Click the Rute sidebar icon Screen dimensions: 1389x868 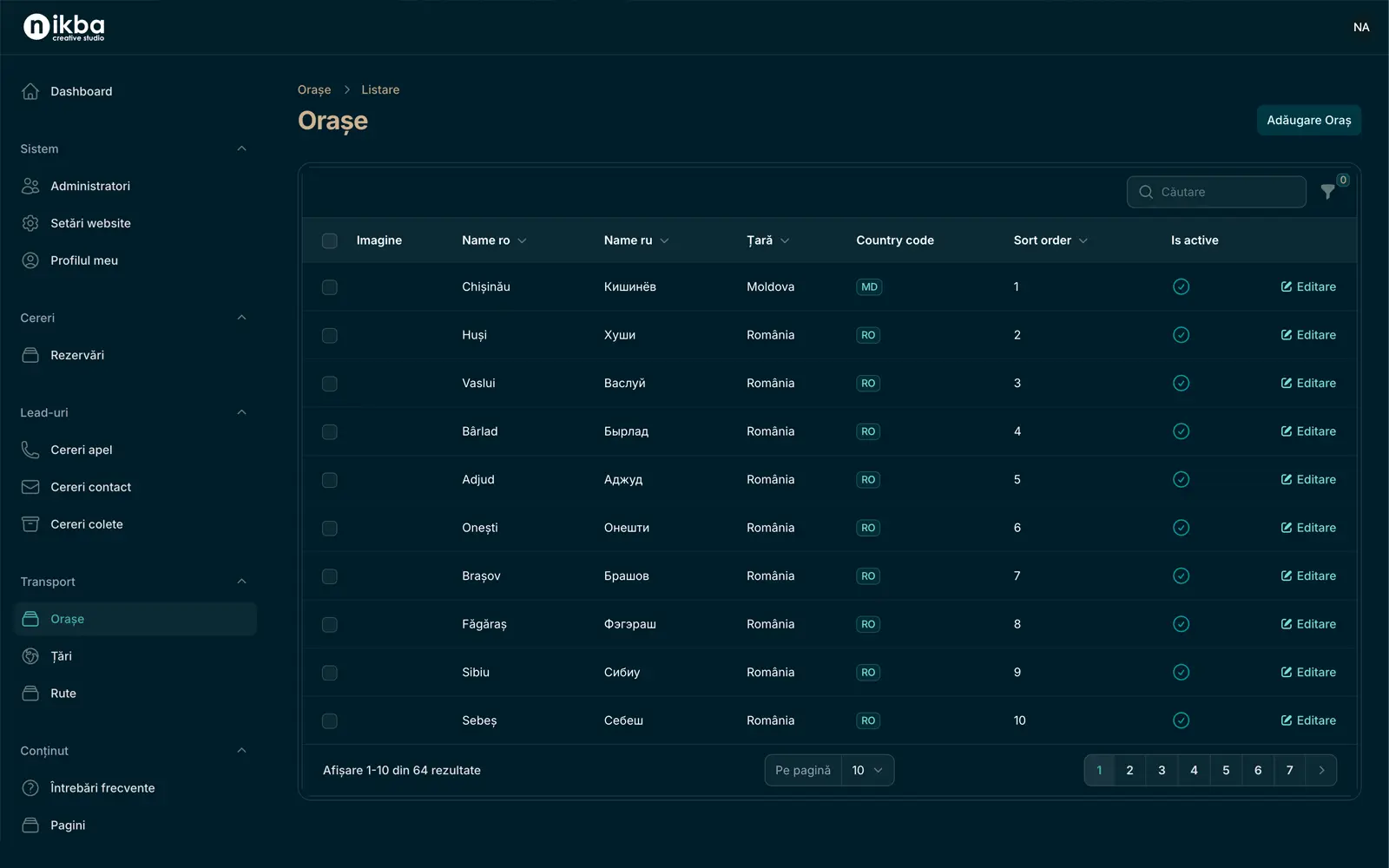pos(30,694)
